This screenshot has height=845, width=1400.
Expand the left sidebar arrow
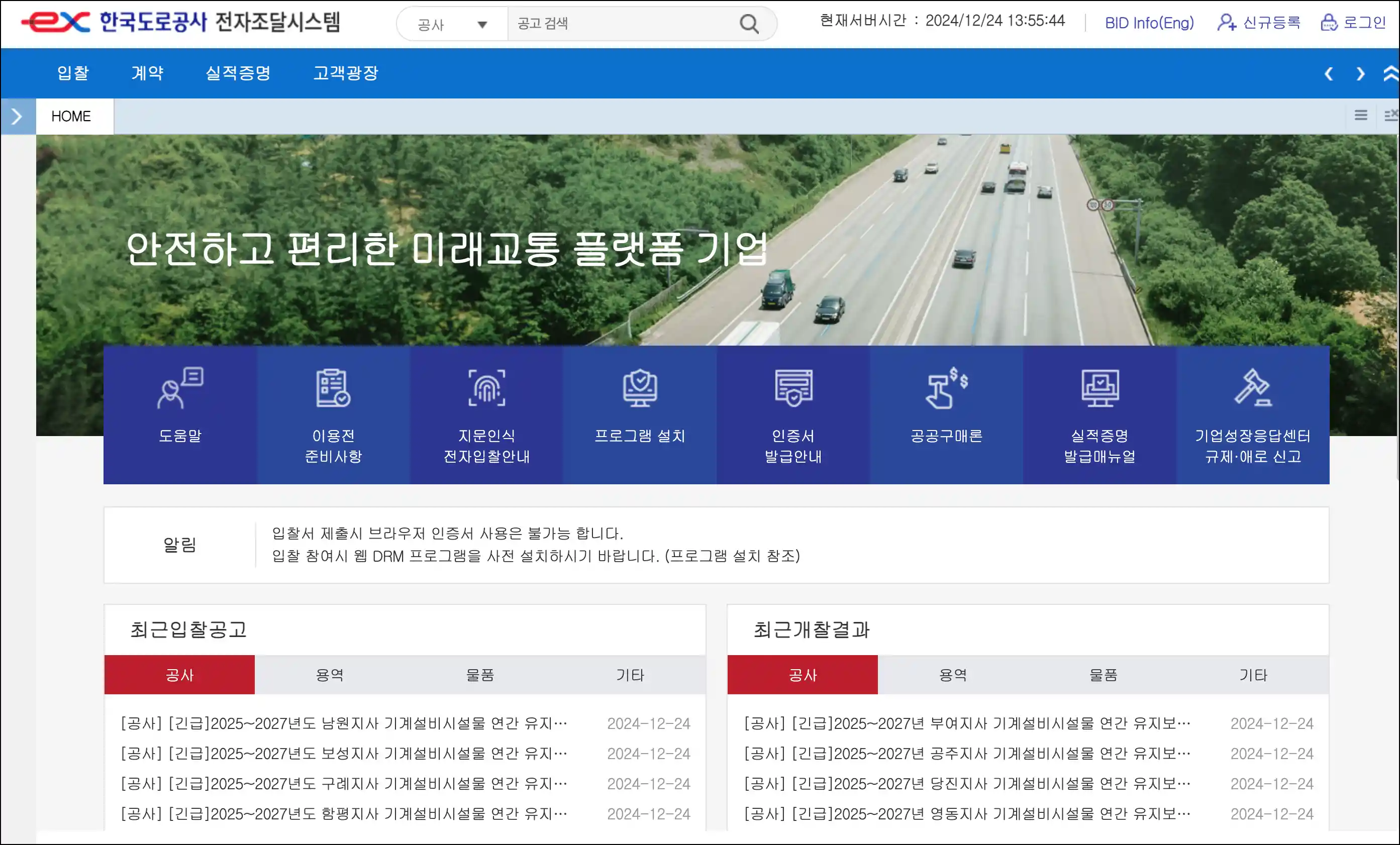point(17,116)
